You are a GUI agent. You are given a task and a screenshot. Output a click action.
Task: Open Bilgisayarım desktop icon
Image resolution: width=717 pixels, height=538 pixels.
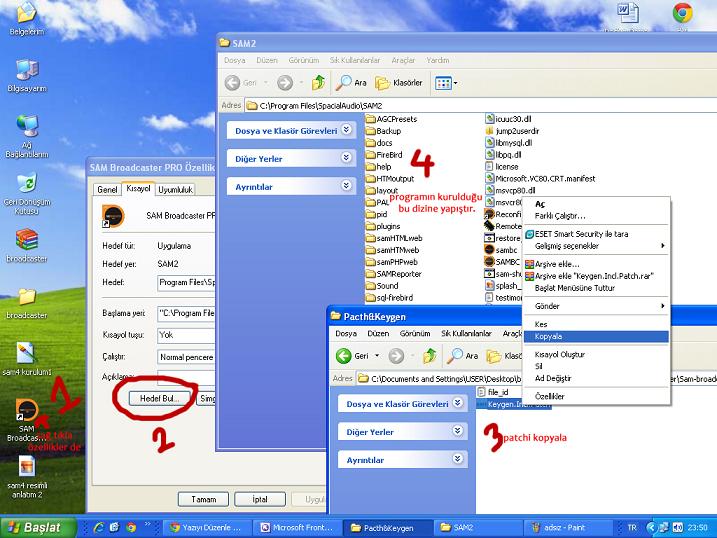(27, 76)
